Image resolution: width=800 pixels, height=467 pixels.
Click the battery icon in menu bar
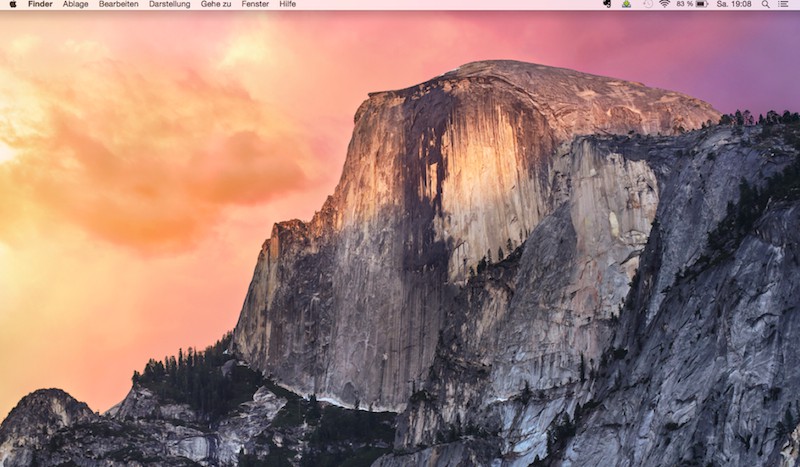[x=702, y=4]
